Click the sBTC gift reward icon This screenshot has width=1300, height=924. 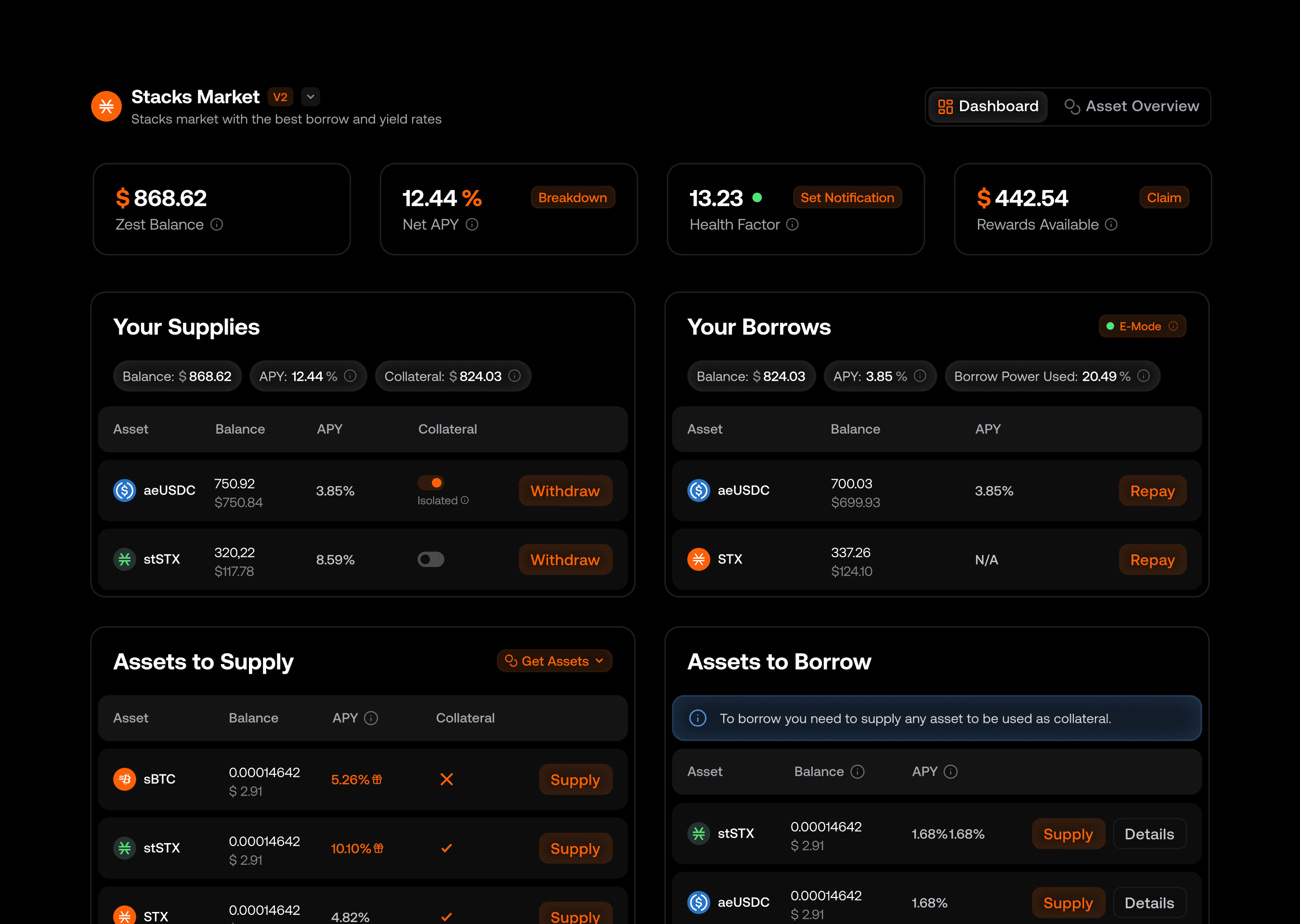pos(377,780)
